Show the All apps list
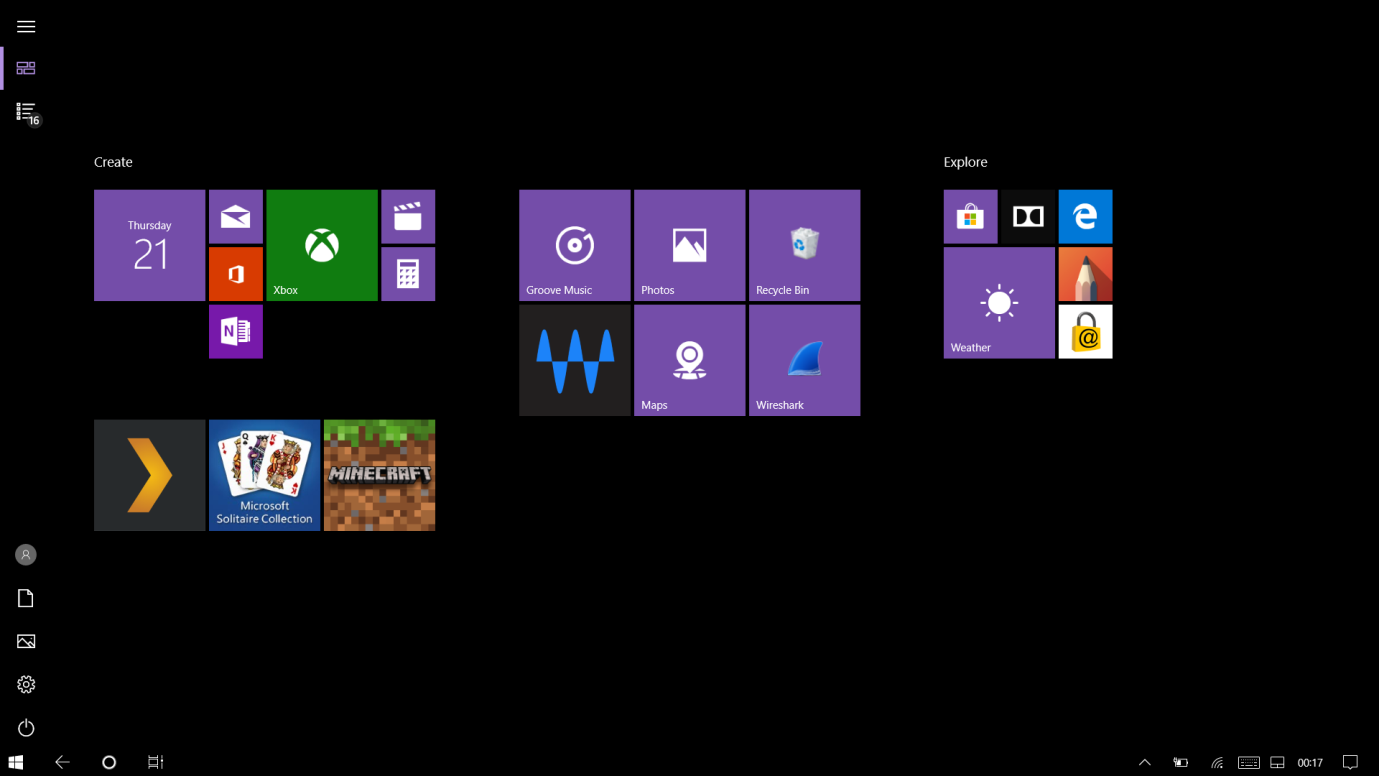 point(26,111)
